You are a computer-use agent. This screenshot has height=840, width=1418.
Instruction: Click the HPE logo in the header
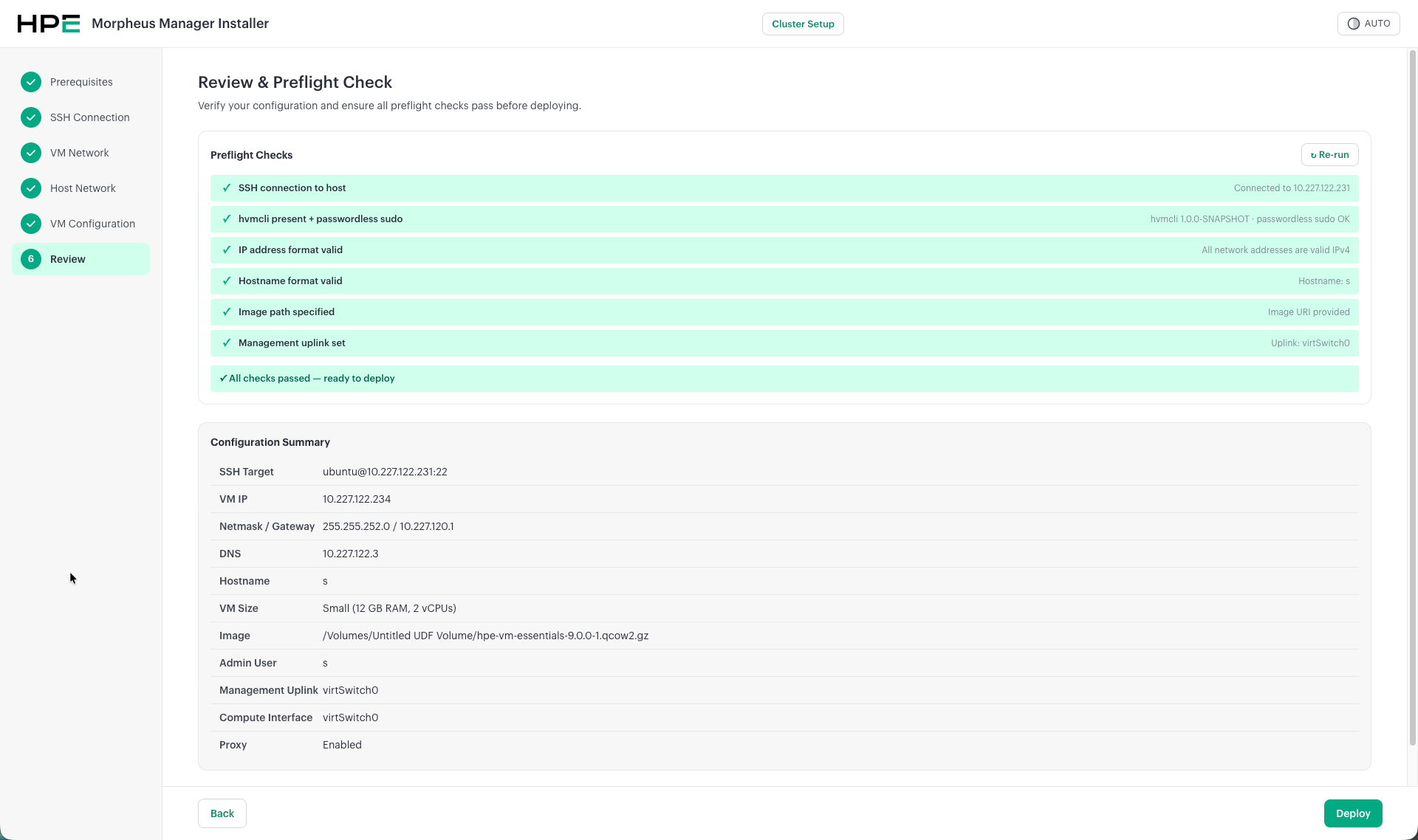click(x=49, y=24)
